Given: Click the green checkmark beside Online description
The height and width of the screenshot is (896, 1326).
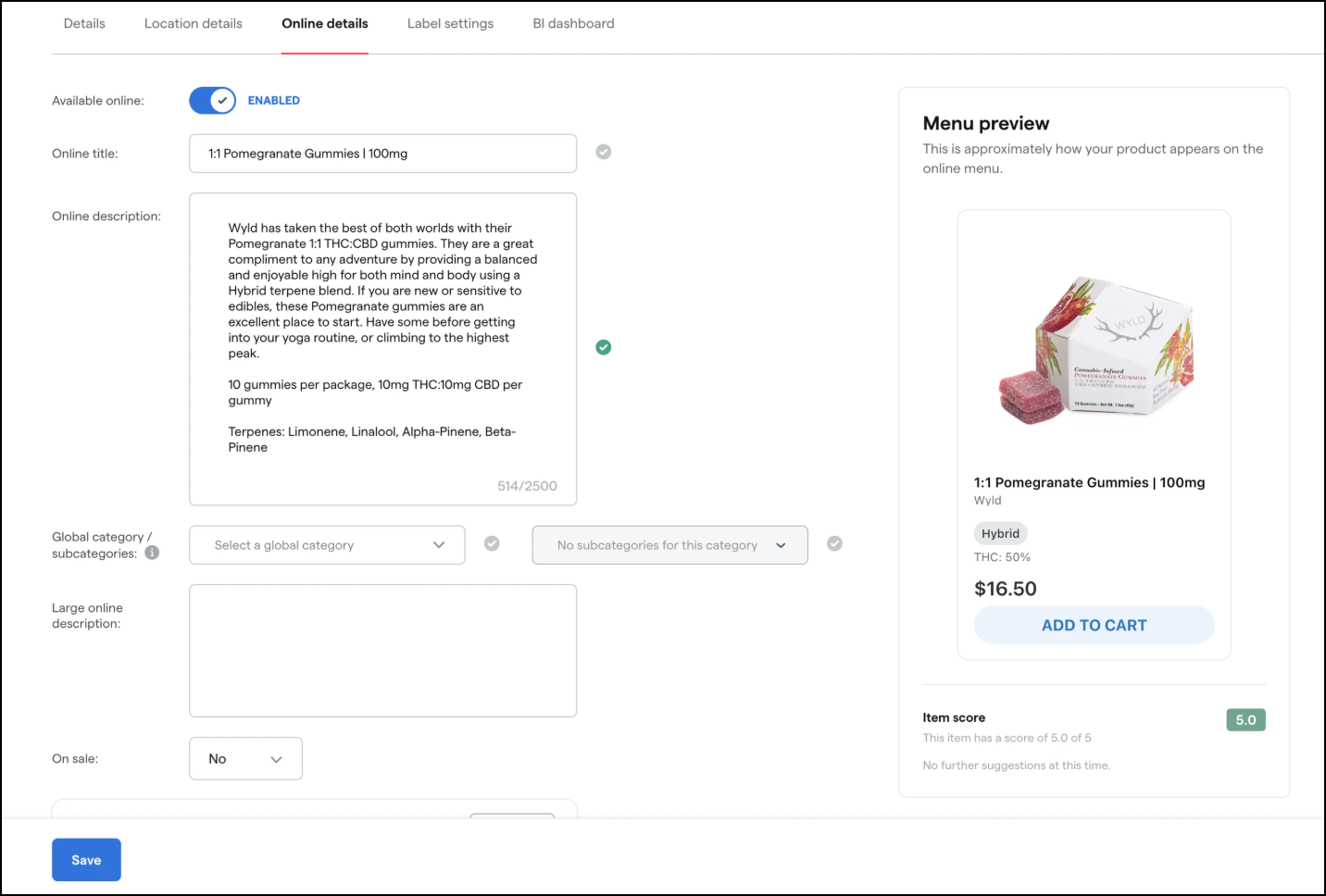Looking at the screenshot, I should point(604,347).
